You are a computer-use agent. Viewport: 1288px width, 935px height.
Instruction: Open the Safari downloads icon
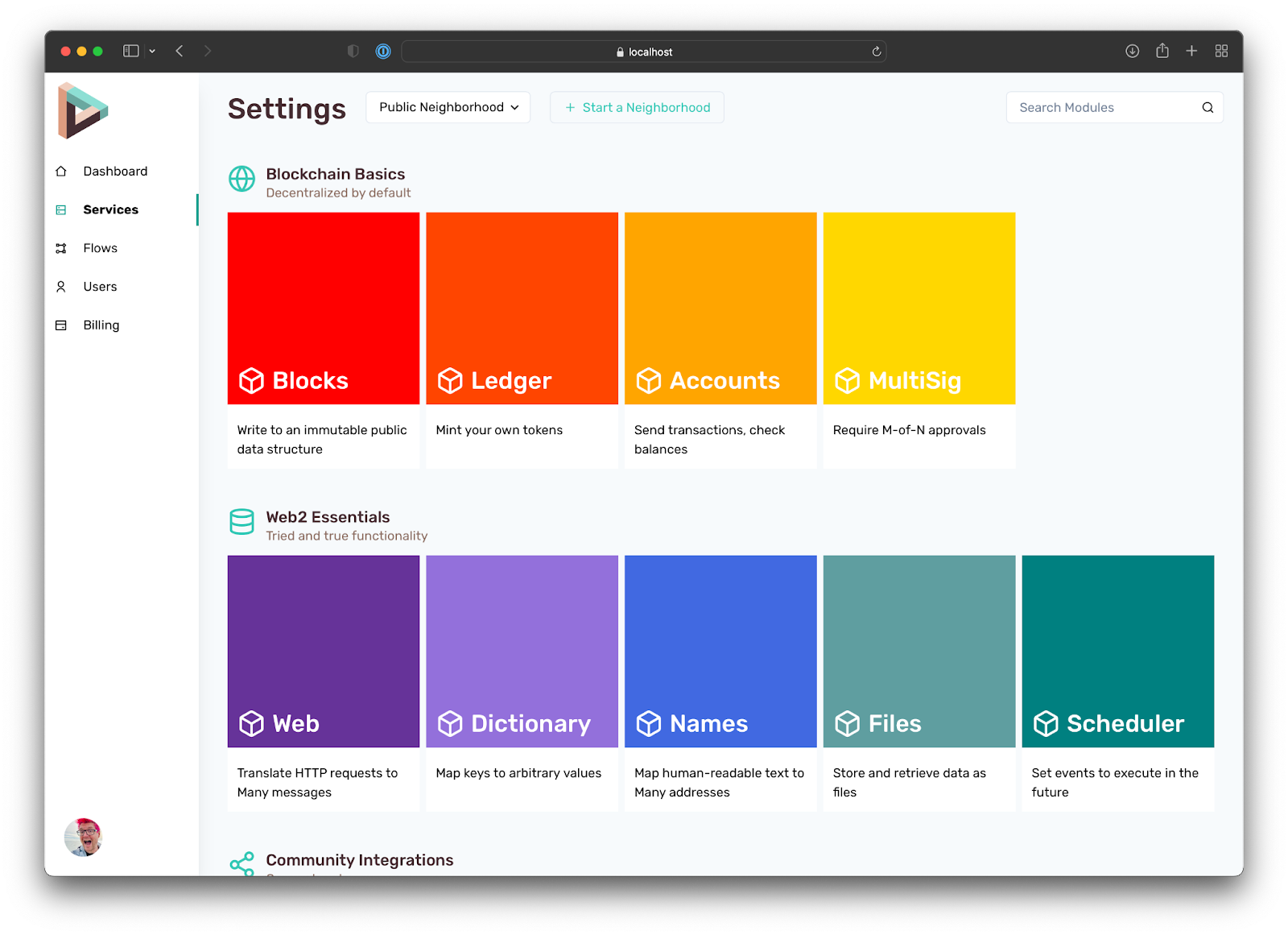pyautogui.click(x=1132, y=52)
